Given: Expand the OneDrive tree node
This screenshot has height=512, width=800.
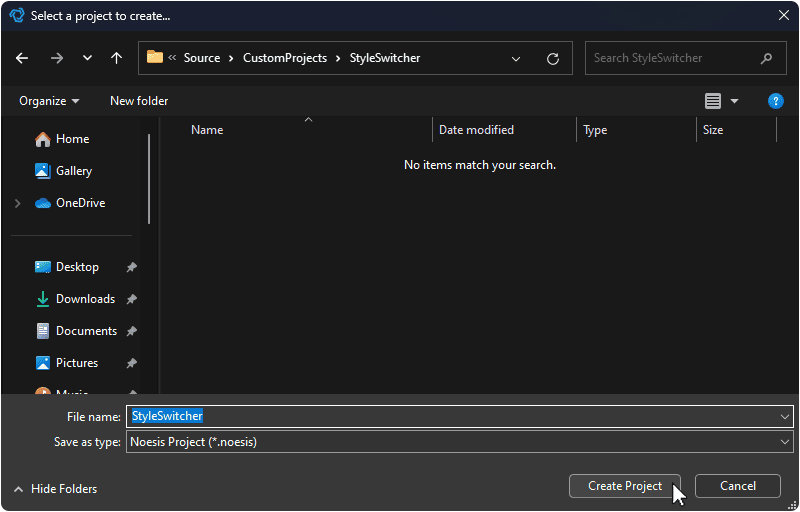Looking at the screenshot, I should tap(18, 203).
